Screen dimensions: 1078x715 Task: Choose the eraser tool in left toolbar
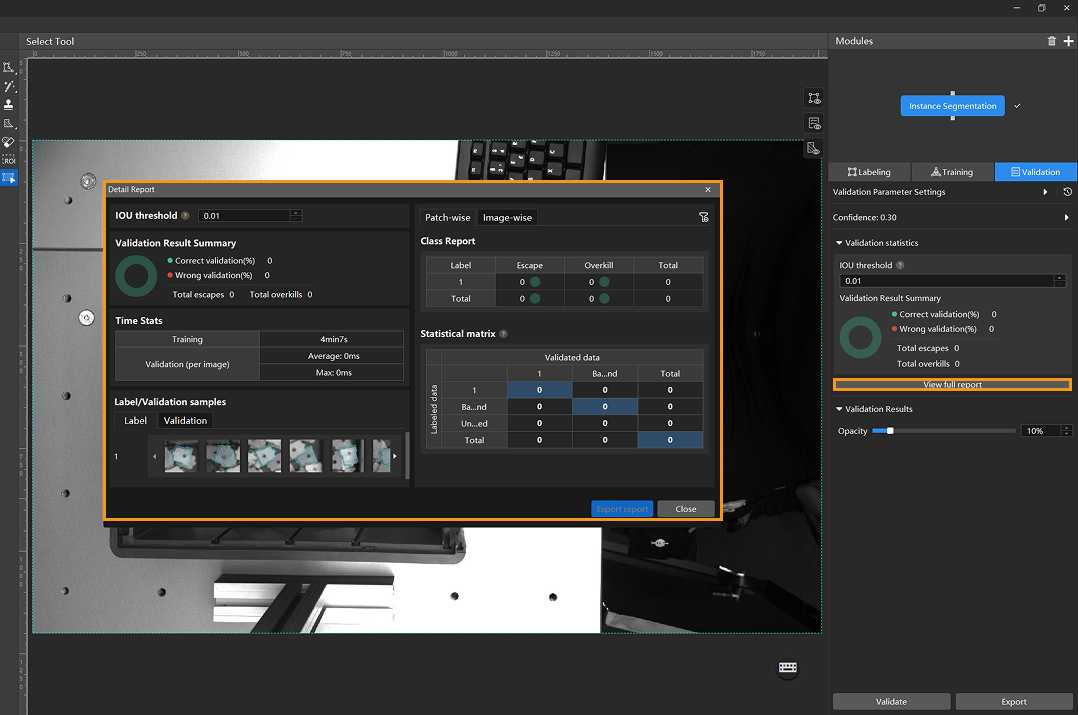coord(8,142)
